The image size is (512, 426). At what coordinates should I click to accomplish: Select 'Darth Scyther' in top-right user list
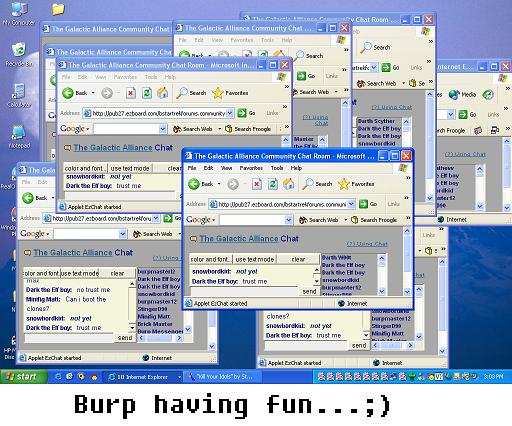[x=376, y=121]
